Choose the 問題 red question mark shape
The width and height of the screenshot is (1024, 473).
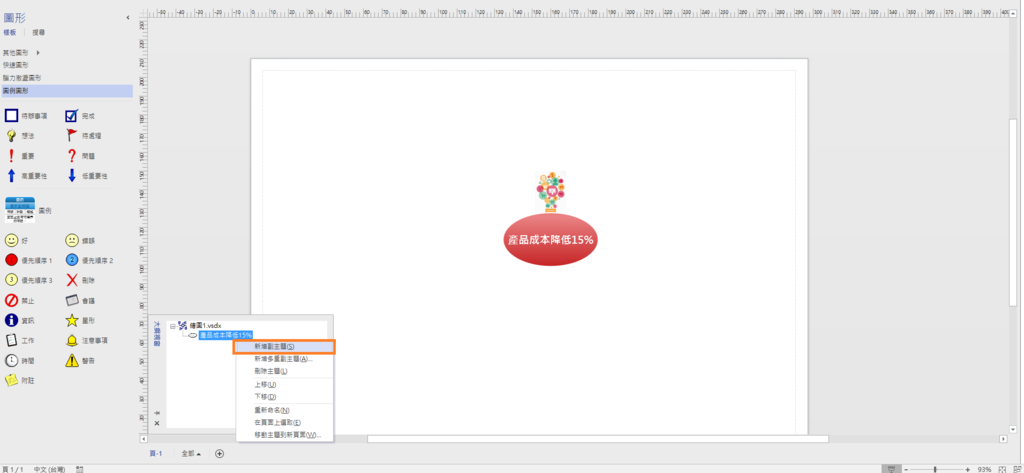[72, 156]
